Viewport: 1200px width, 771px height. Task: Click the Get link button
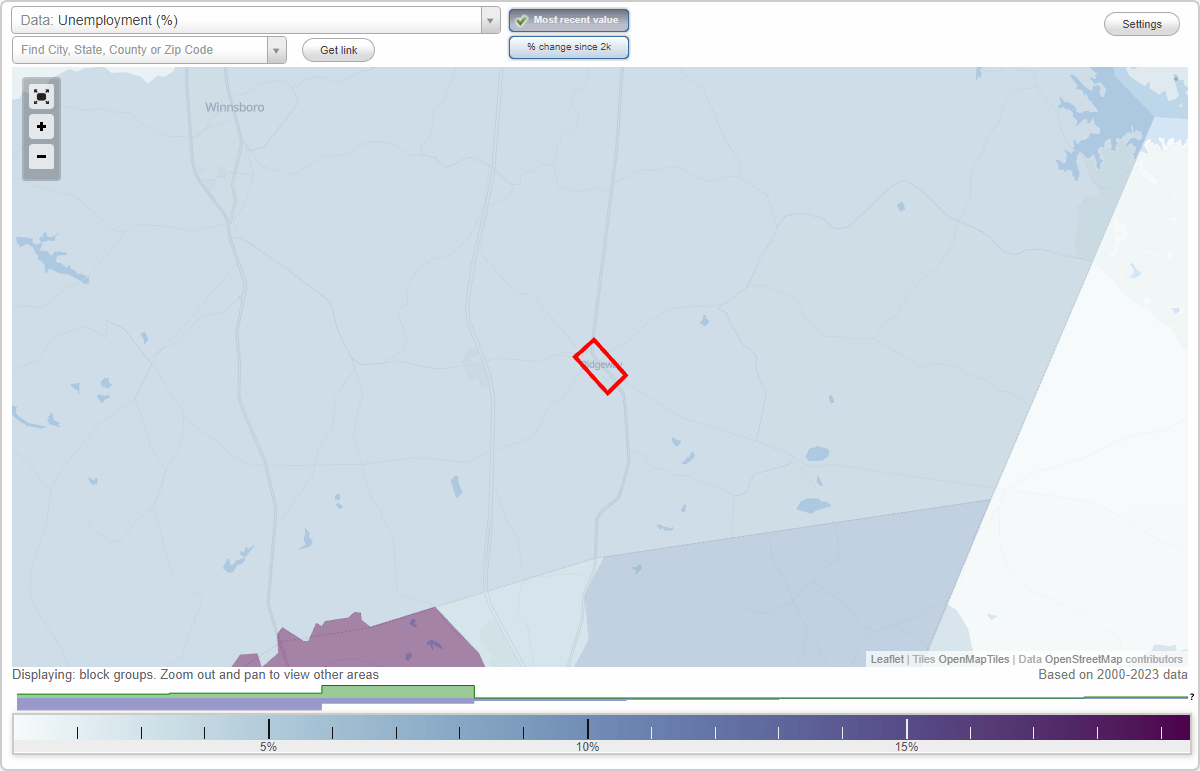click(338, 50)
